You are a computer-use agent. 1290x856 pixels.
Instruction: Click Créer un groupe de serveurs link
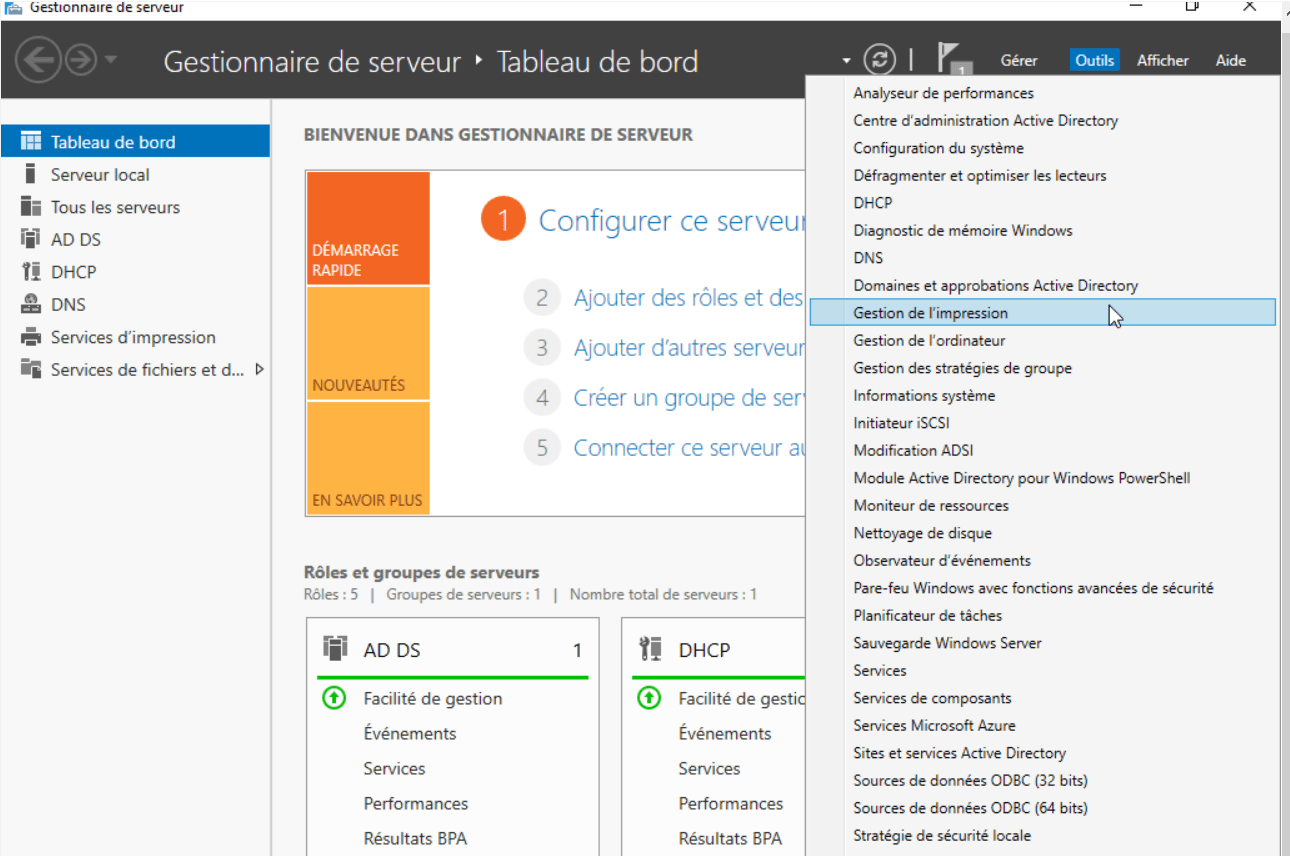(x=688, y=398)
